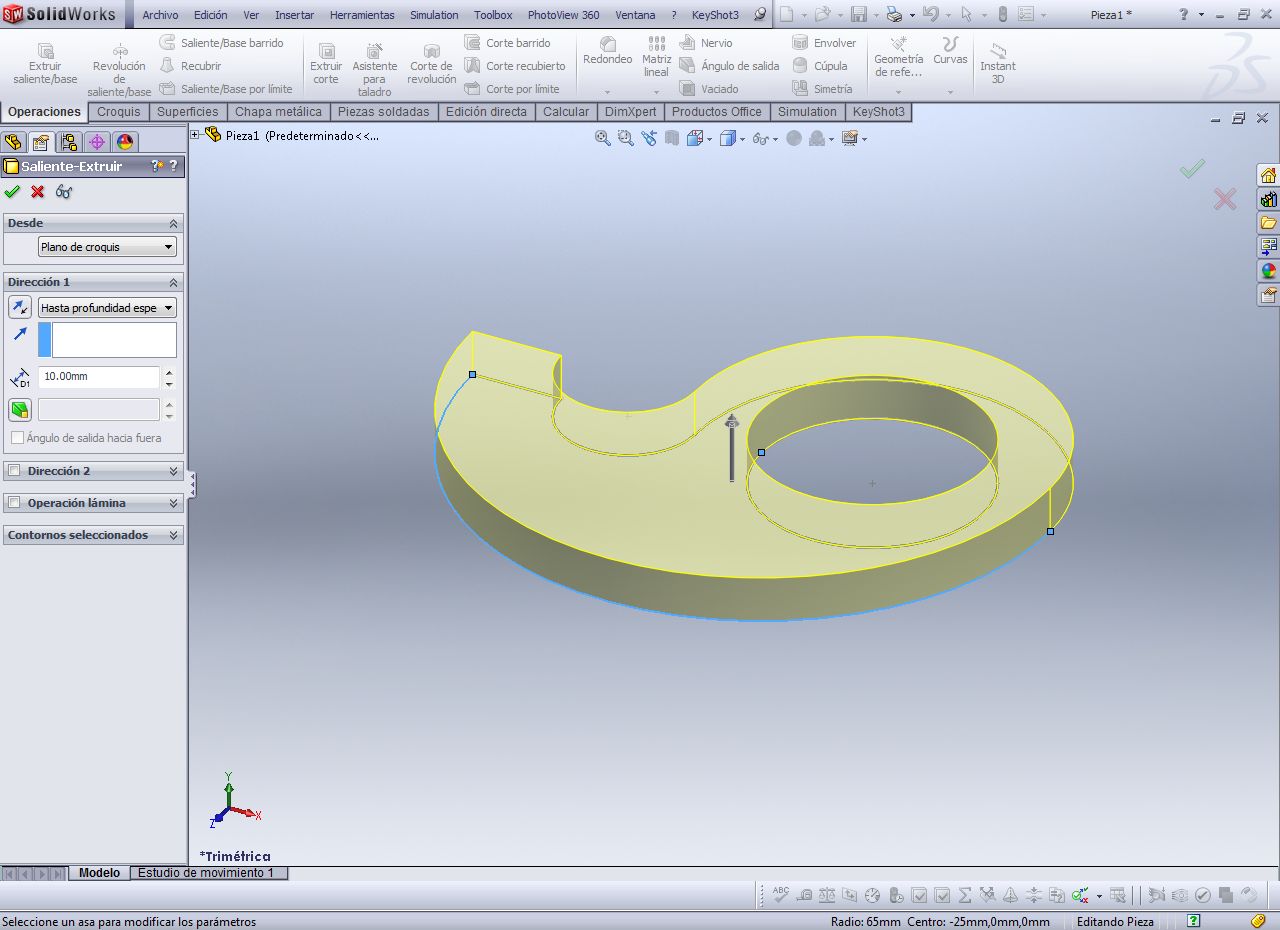Click Recubrir tool

pyautogui.click(x=191, y=66)
